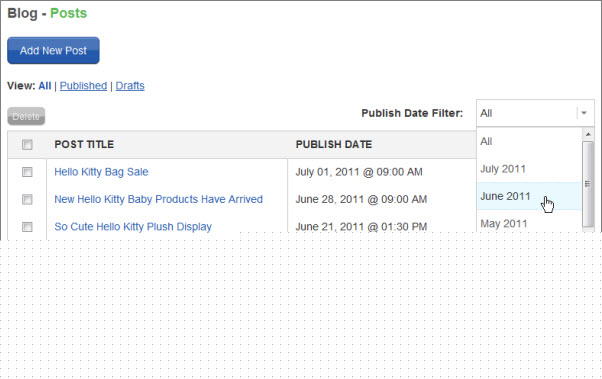The image size is (602, 379).
Task: Show only Drafts posts
Action: (130, 86)
